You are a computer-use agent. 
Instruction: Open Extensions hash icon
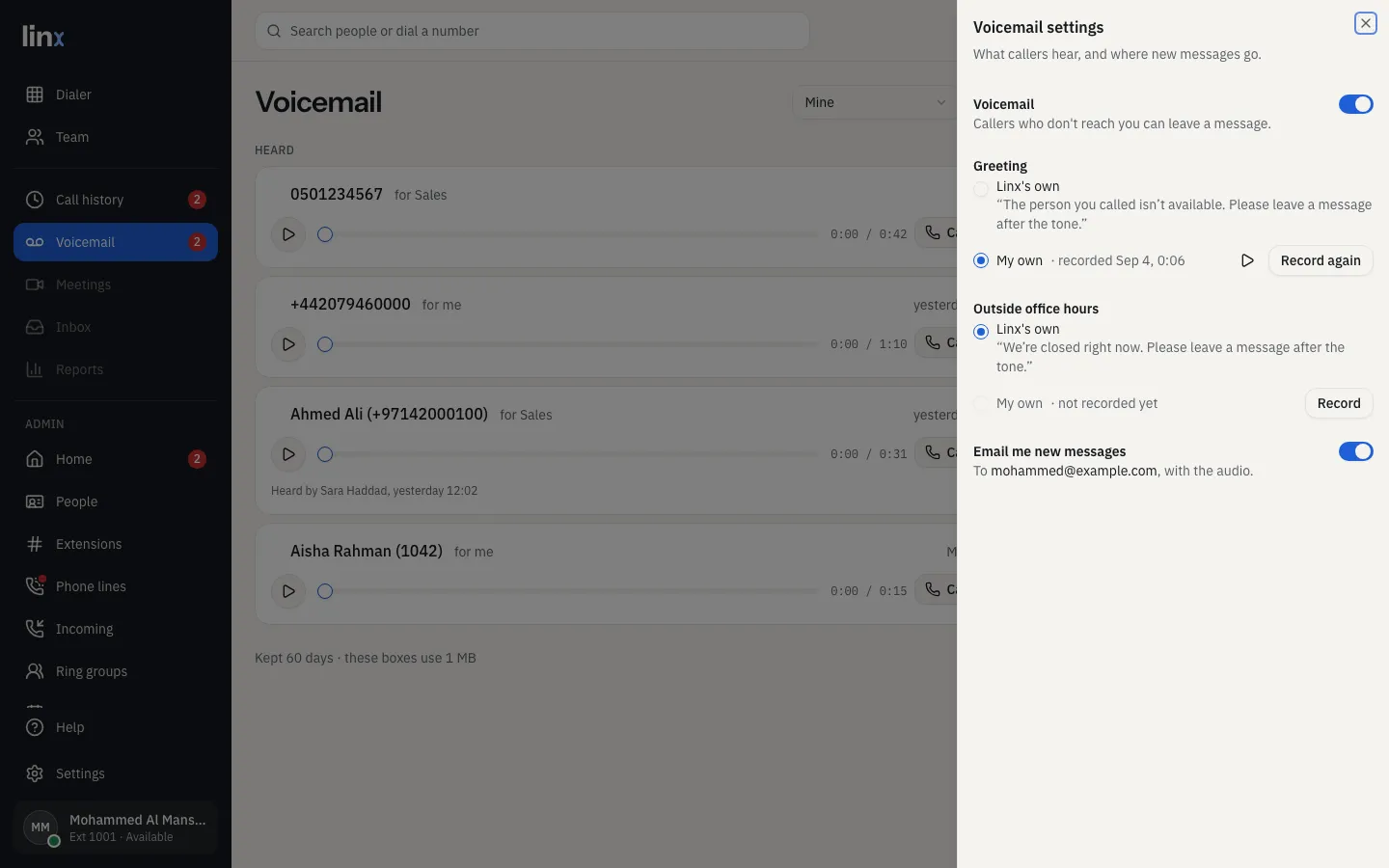pos(35,544)
